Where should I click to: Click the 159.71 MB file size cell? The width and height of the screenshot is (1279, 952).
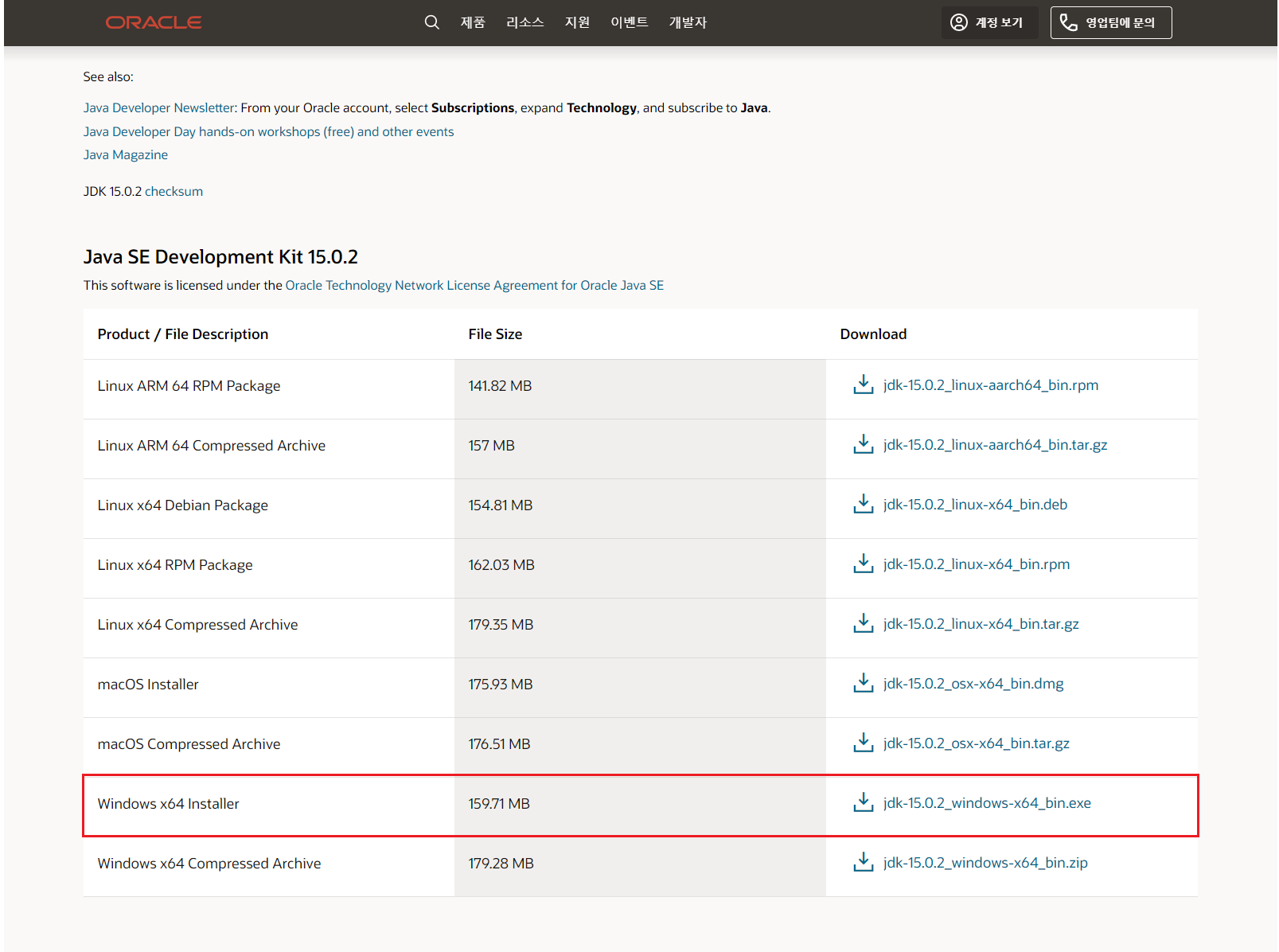640,806
